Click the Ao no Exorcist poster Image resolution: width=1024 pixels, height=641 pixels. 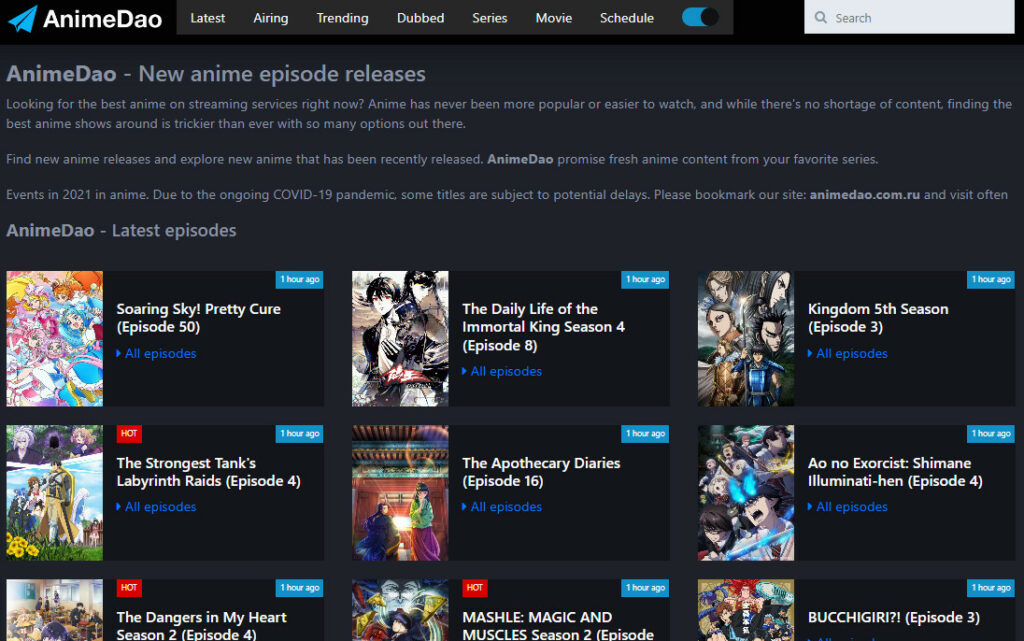coord(746,493)
